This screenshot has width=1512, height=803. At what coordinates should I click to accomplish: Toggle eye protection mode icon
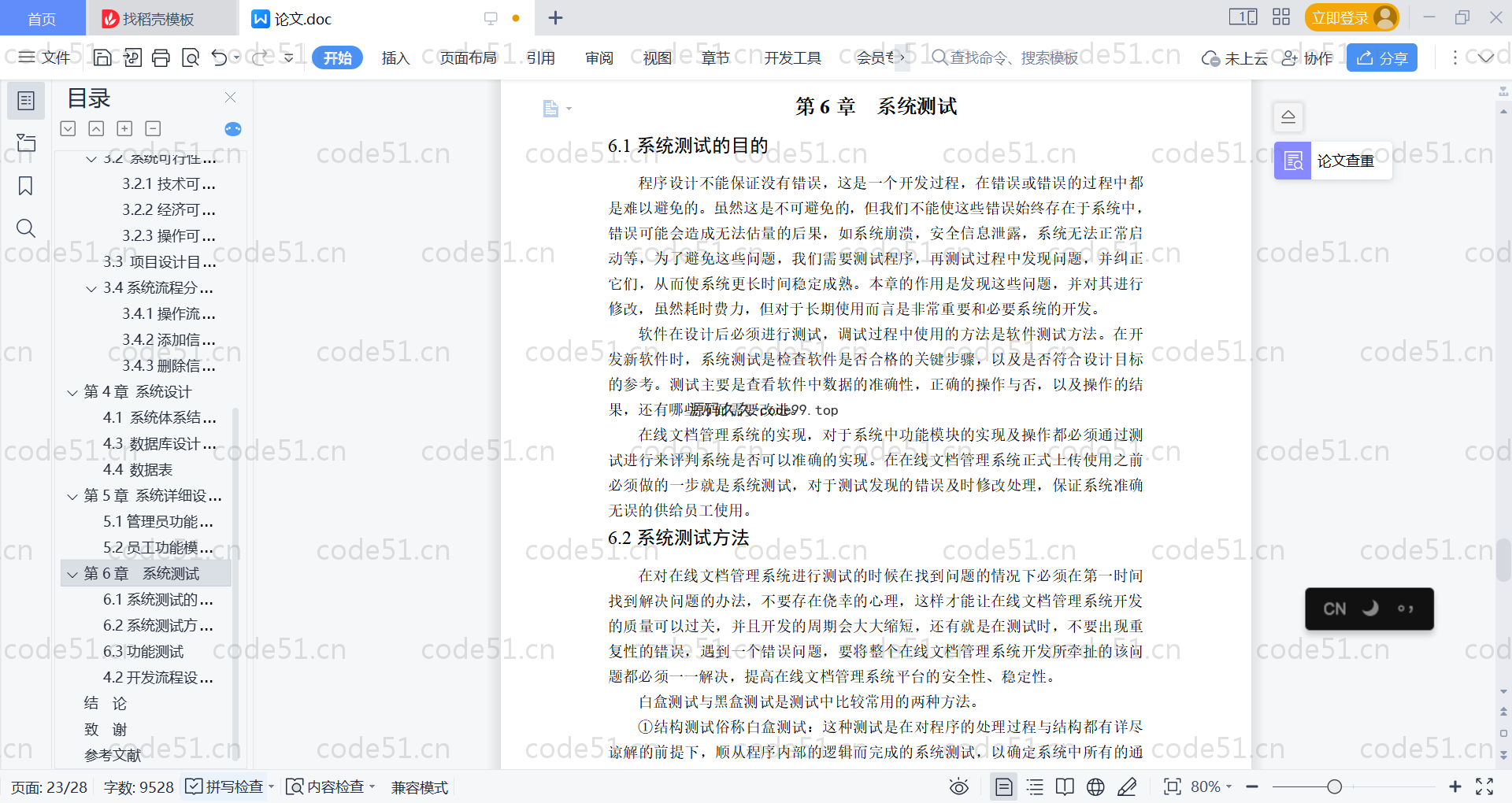click(x=958, y=786)
